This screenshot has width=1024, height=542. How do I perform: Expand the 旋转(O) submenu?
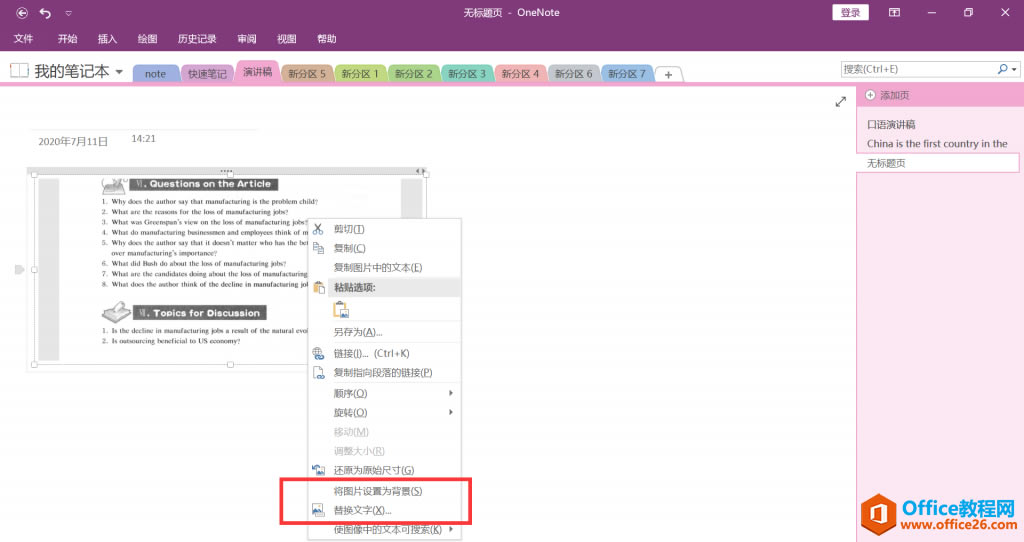click(x=385, y=413)
